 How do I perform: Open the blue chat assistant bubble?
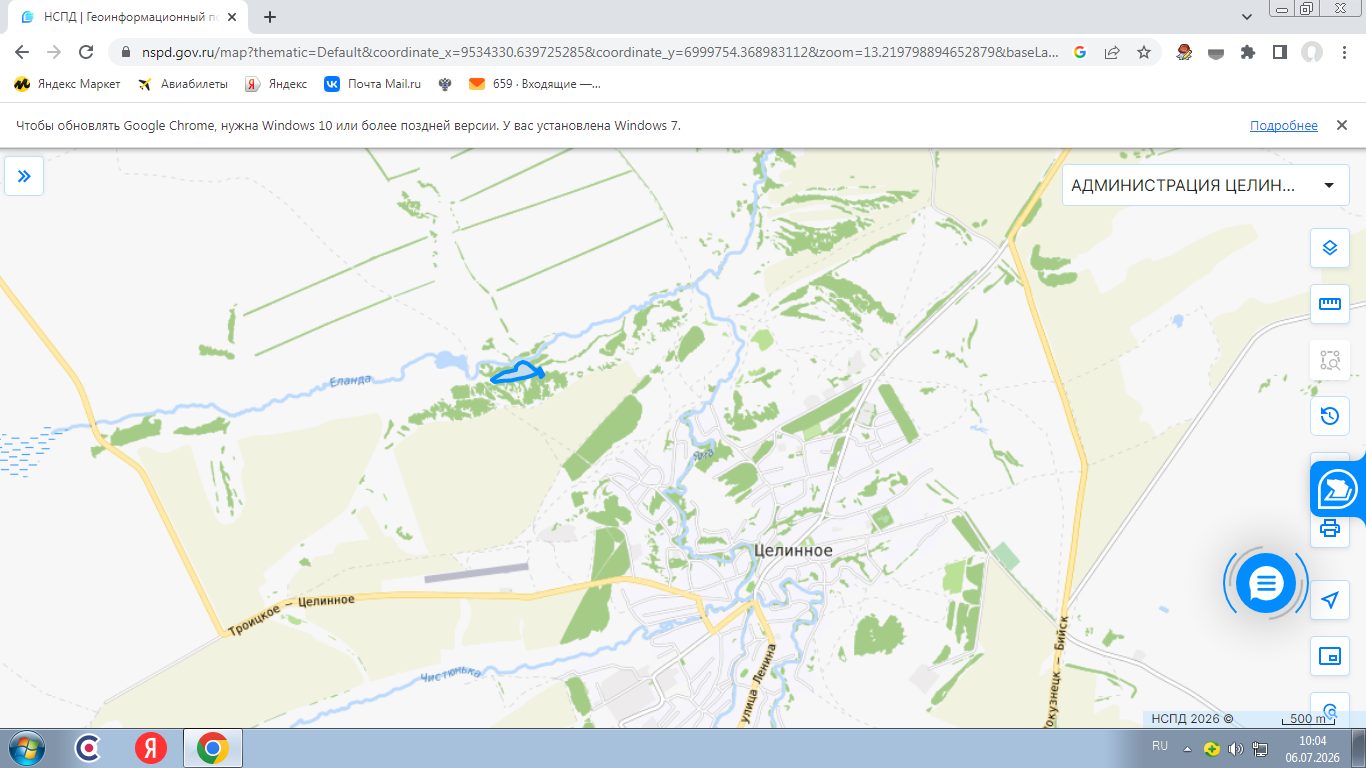(x=1265, y=583)
